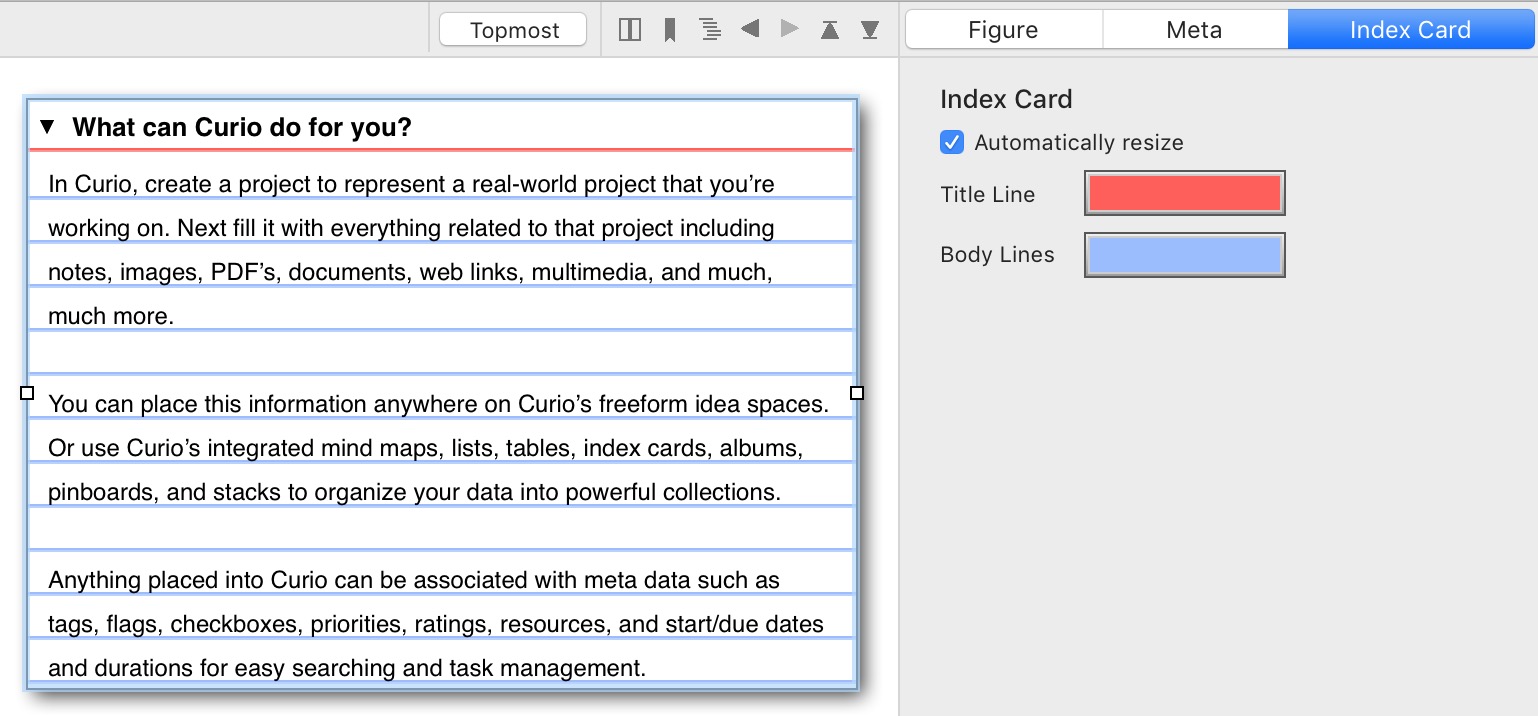Click the indented outline list icon
1538x716 pixels.
[x=710, y=30]
